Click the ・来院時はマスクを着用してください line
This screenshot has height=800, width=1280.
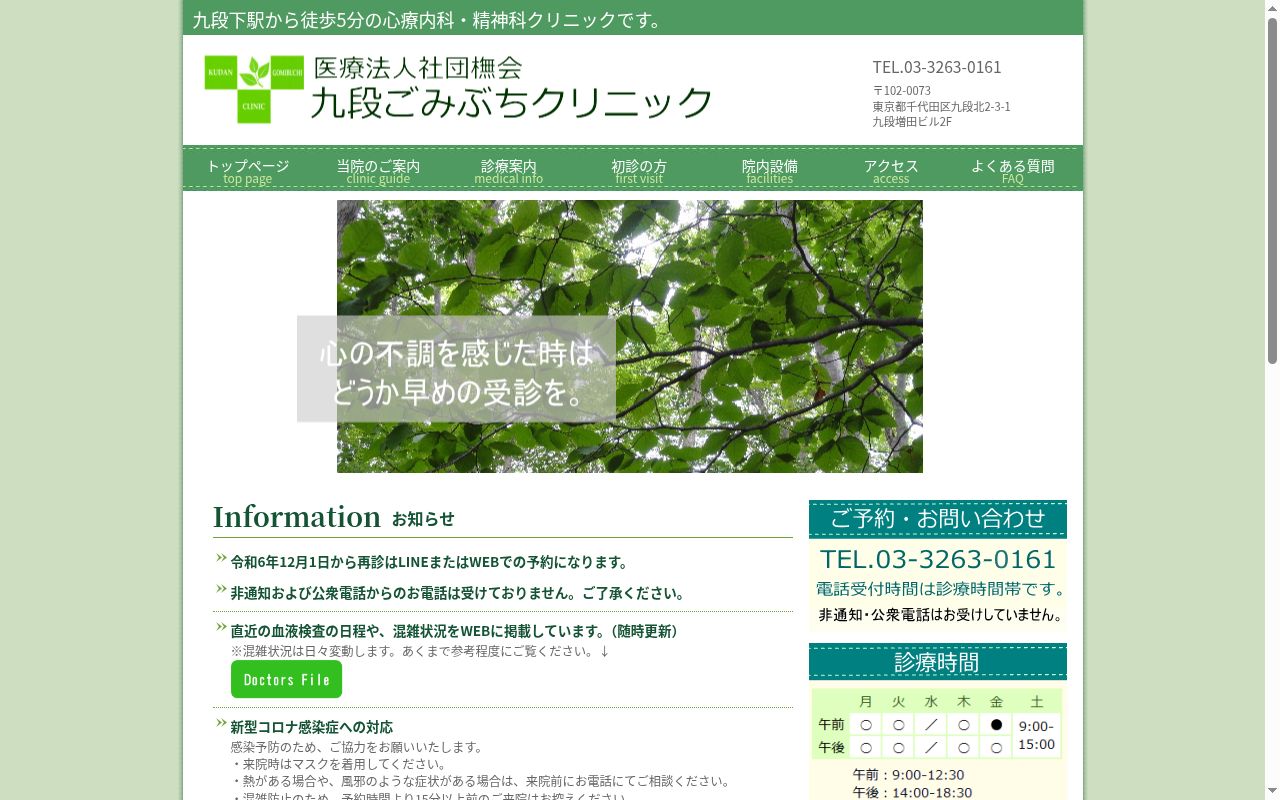coord(339,764)
